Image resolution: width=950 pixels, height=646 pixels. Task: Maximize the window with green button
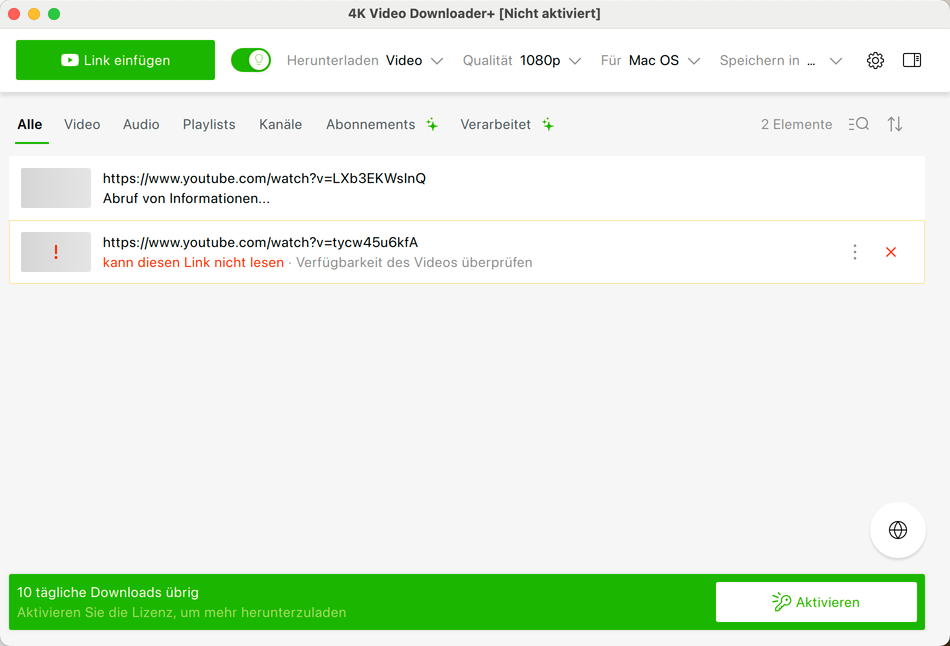(x=54, y=14)
